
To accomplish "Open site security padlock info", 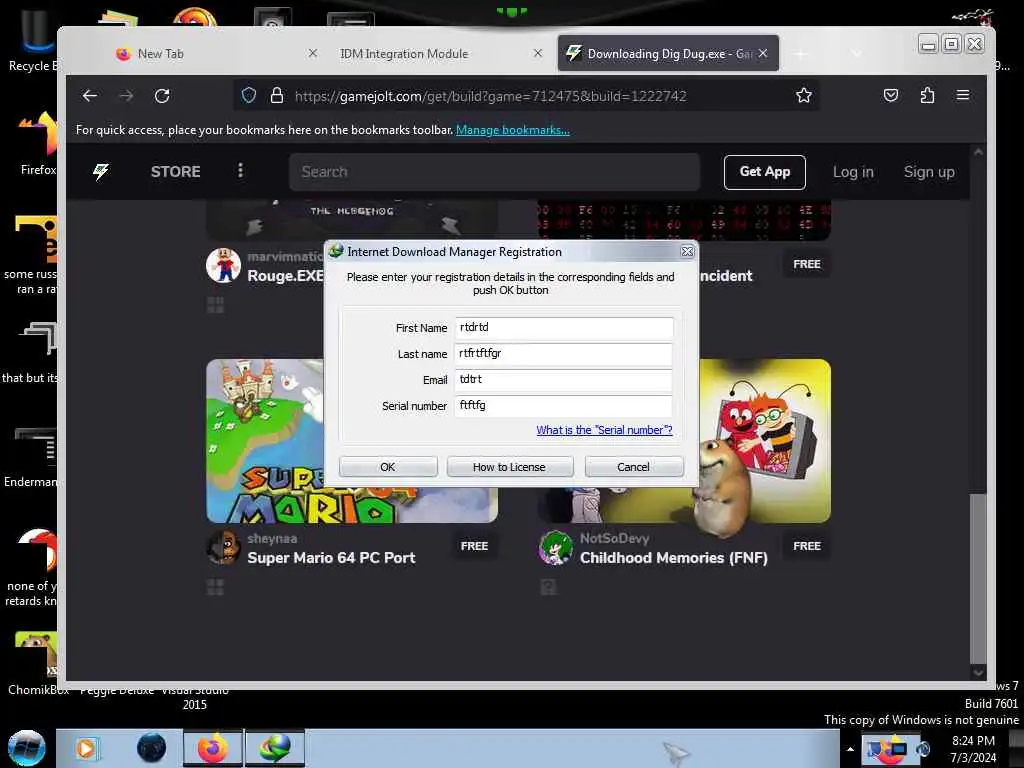I will (277, 95).
